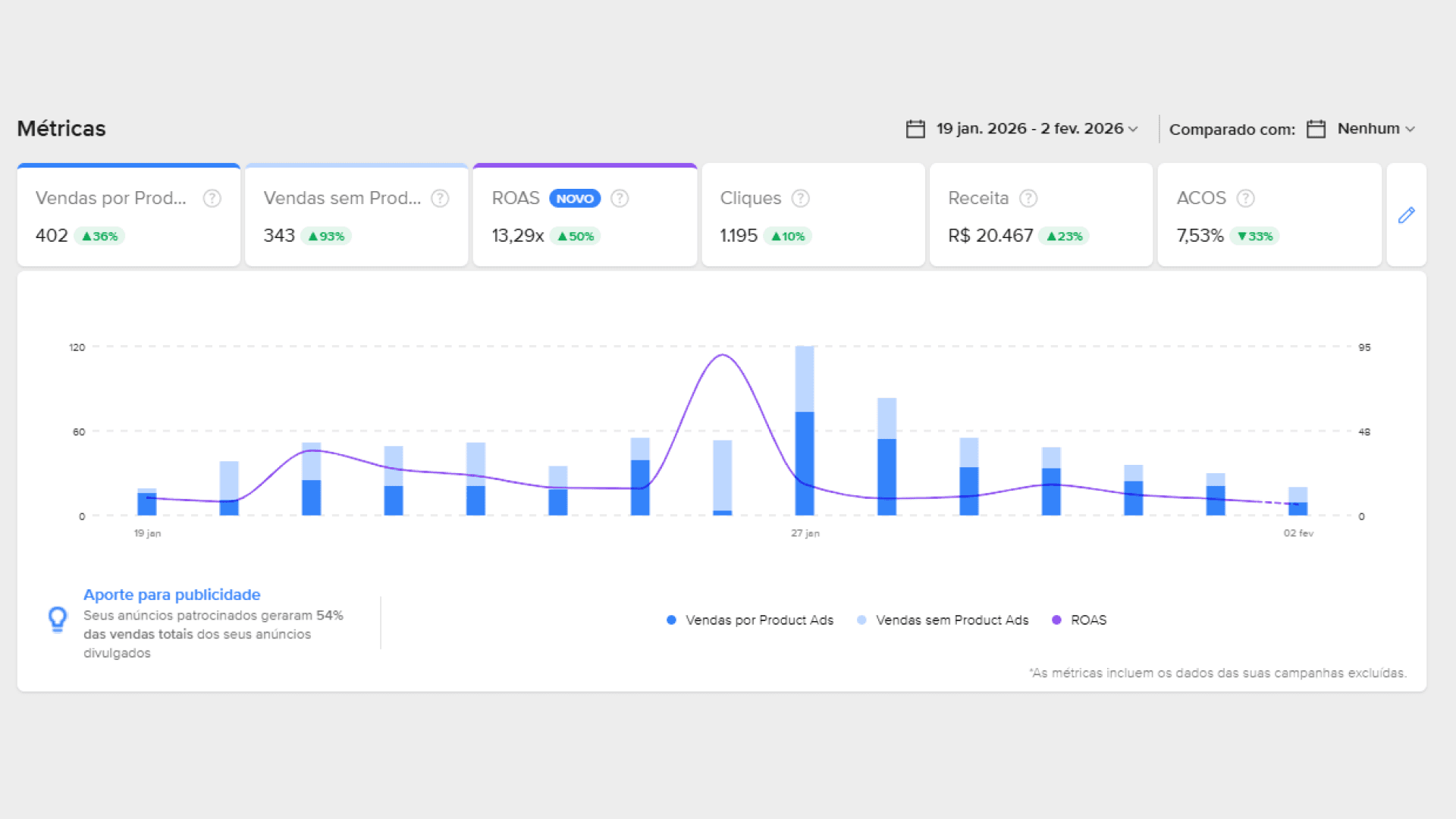Click the pencil edit metrics icon
This screenshot has width=1456, height=819.
click(x=1406, y=215)
